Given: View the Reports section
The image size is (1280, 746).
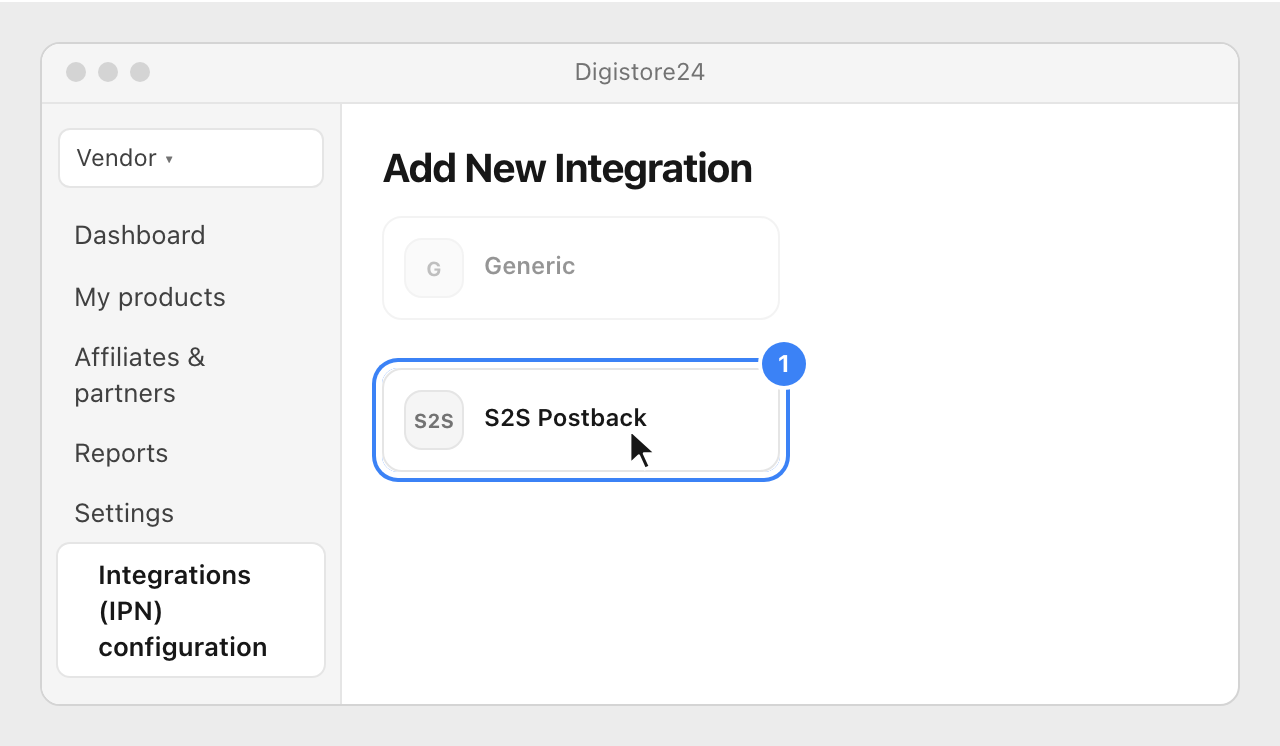Looking at the screenshot, I should click(x=121, y=453).
